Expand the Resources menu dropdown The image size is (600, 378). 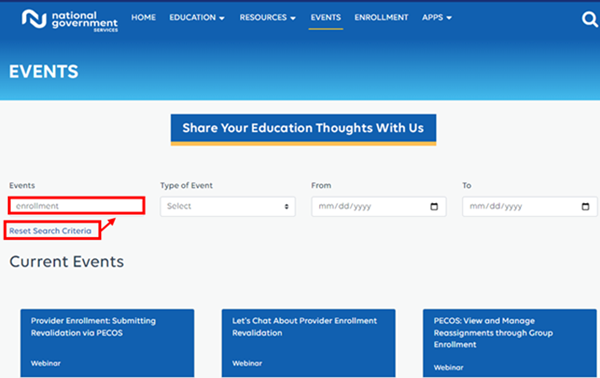(x=267, y=18)
